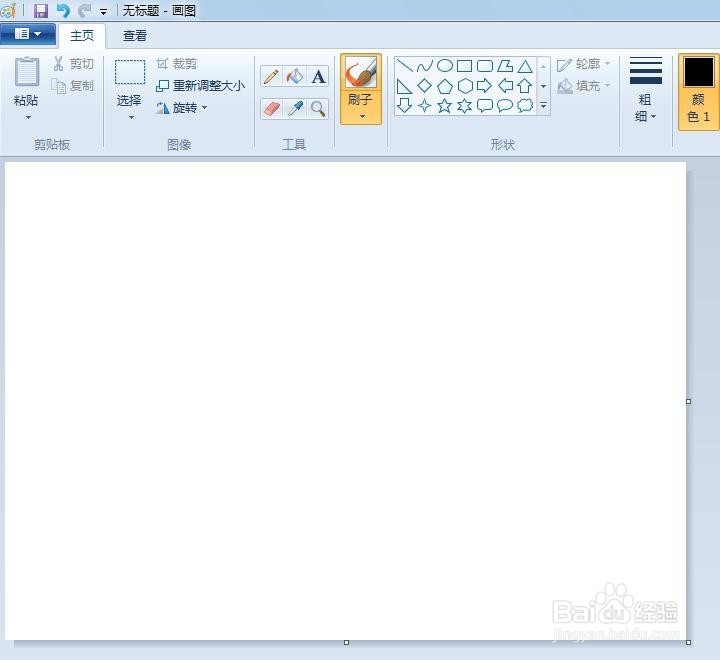
Task: Choose the Left arrow shape
Action: (x=505, y=86)
